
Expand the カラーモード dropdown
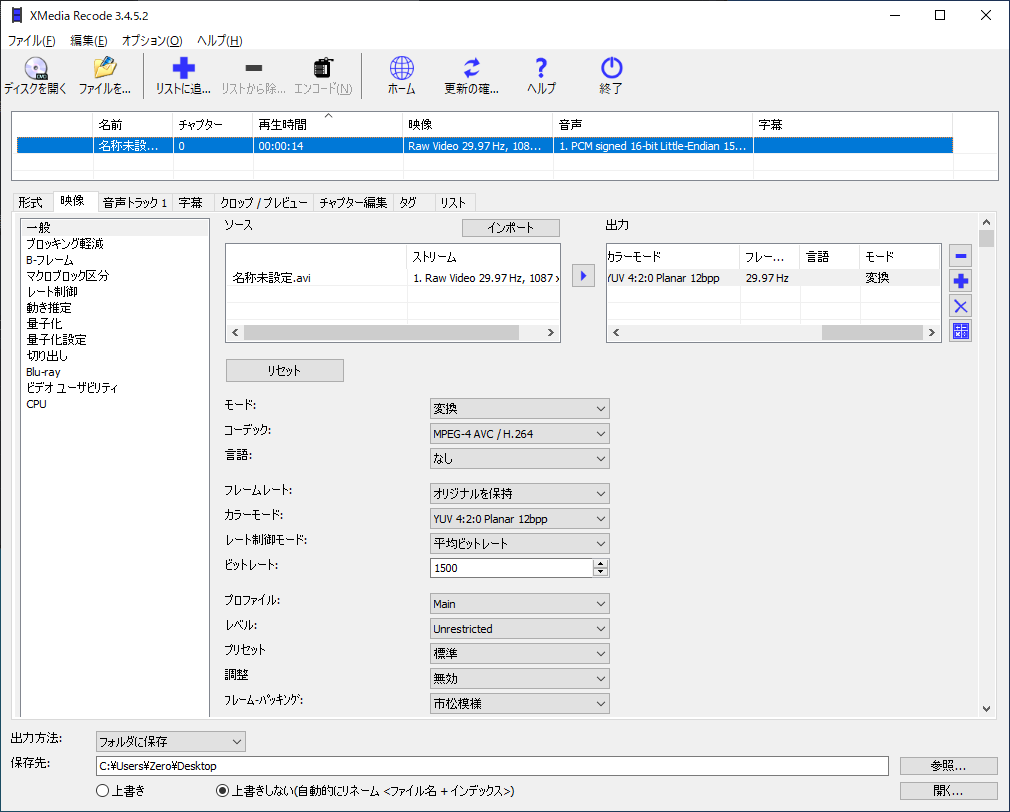pos(519,518)
